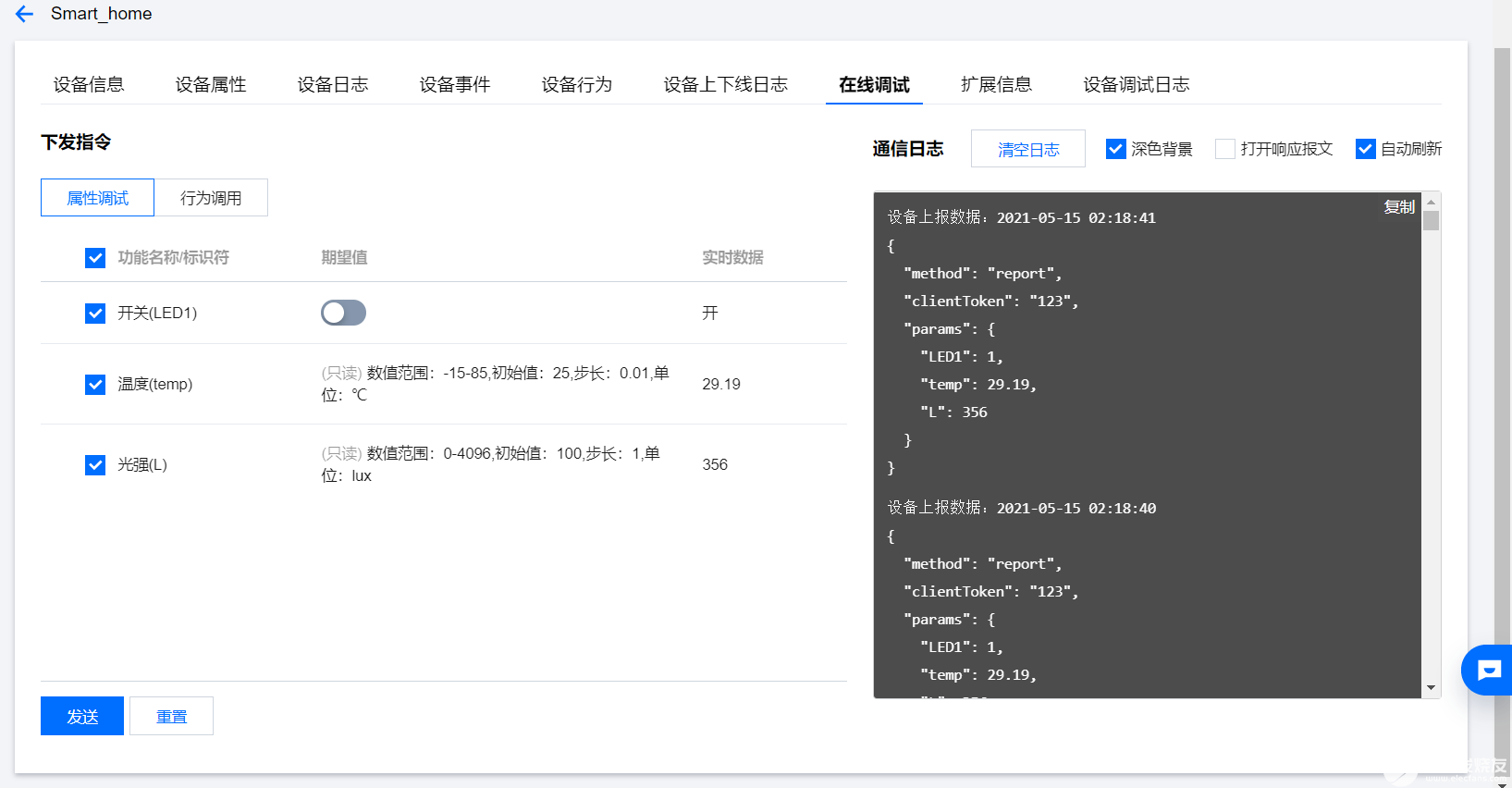Open the 设备上下线日志 tab
The image size is (1512, 788).
(x=725, y=85)
